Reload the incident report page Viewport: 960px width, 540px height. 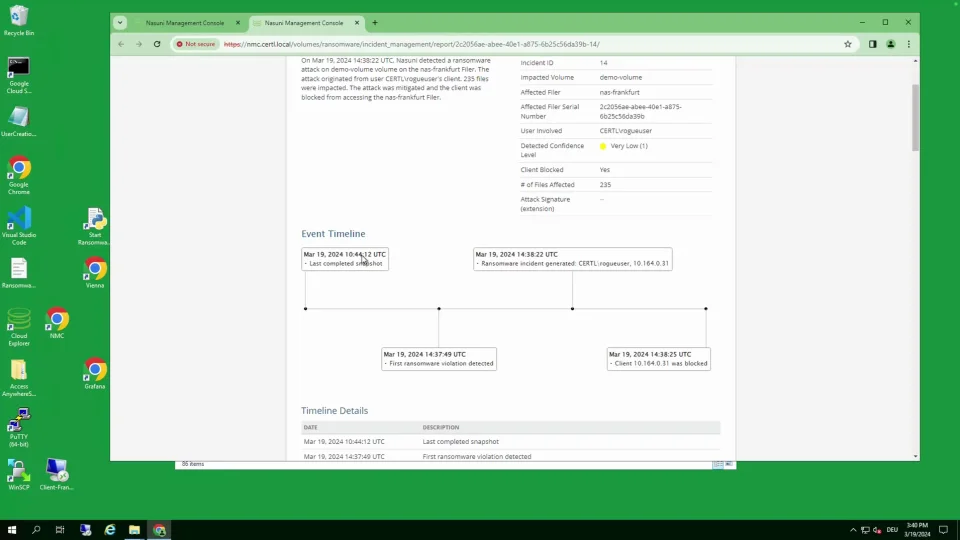point(157,44)
